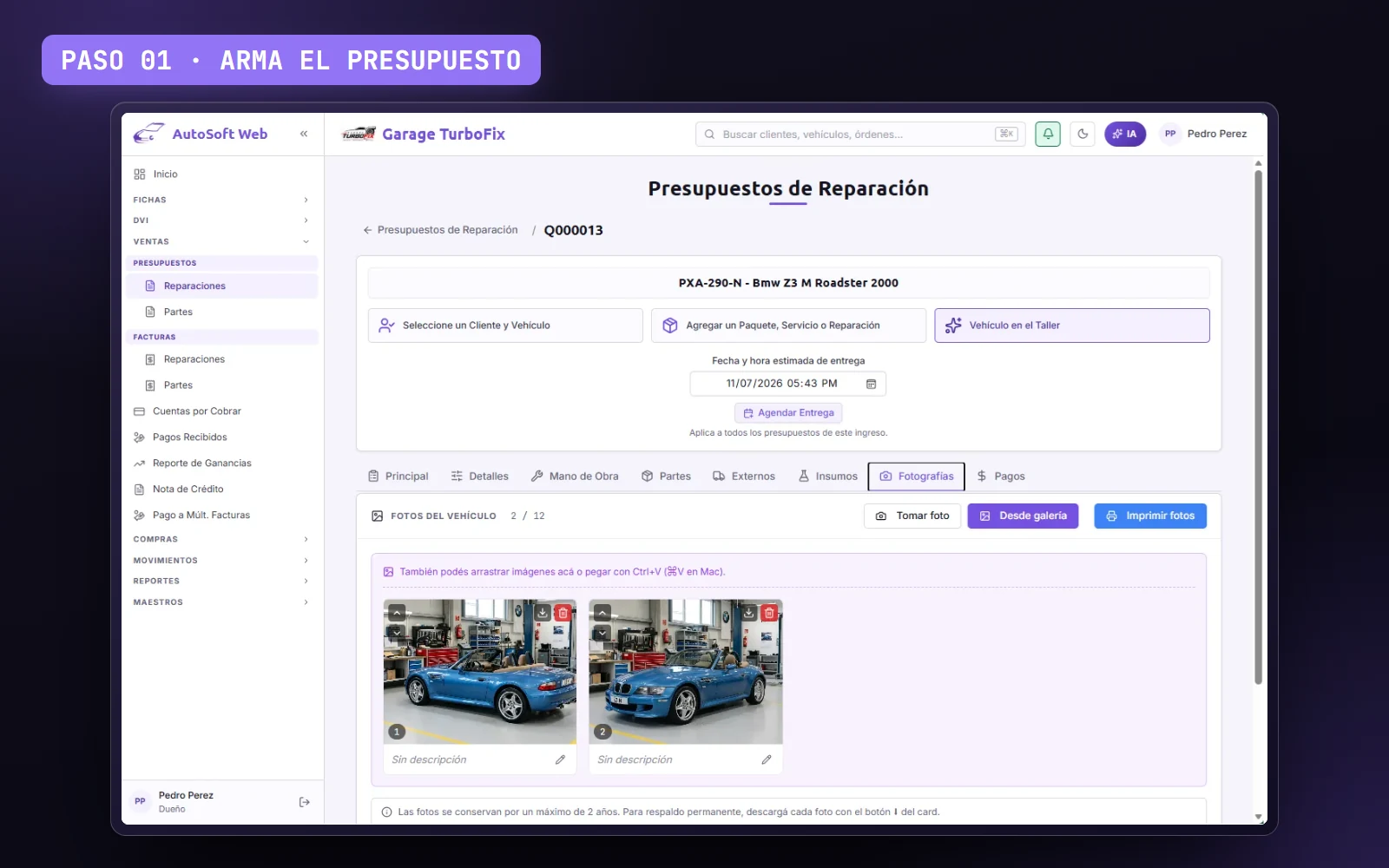Switch to the Principal tab

pos(398,477)
